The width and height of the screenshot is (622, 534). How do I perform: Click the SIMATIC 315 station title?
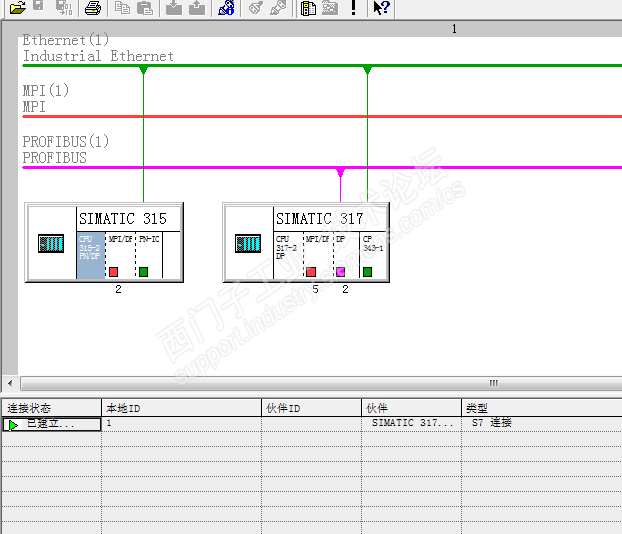[x=123, y=219]
